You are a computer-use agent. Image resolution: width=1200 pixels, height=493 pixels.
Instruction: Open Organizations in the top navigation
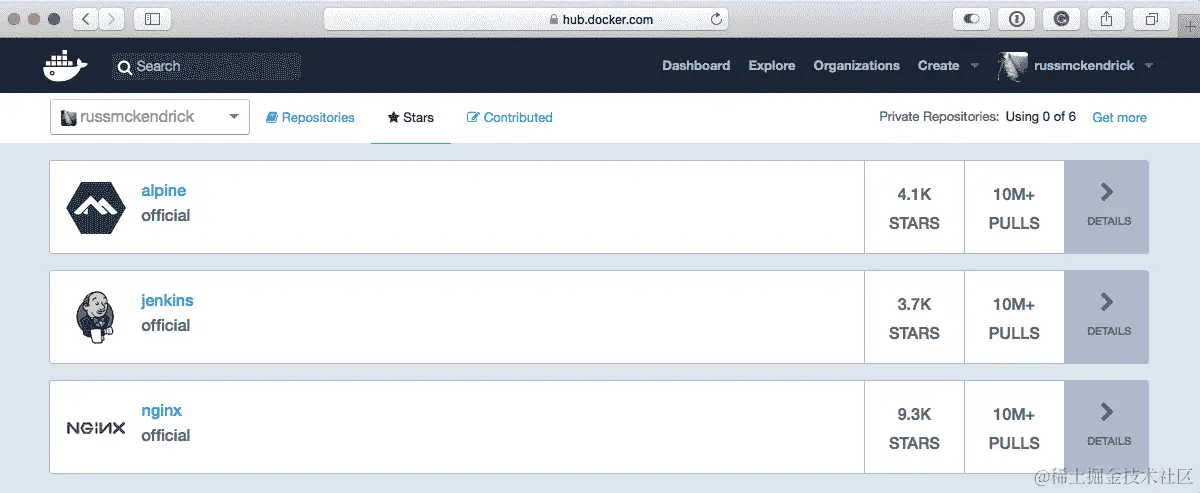click(x=857, y=66)
